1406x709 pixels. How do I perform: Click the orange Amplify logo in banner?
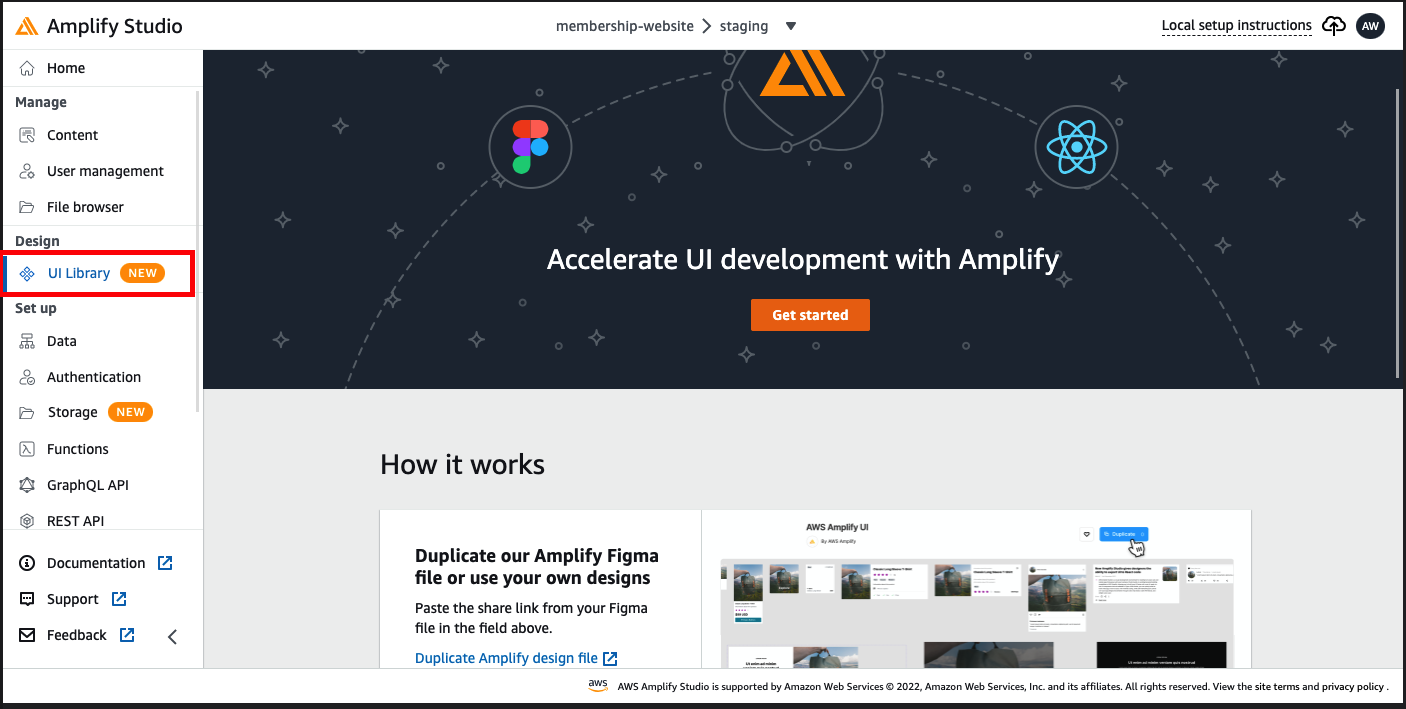click(x=802, y=73)
